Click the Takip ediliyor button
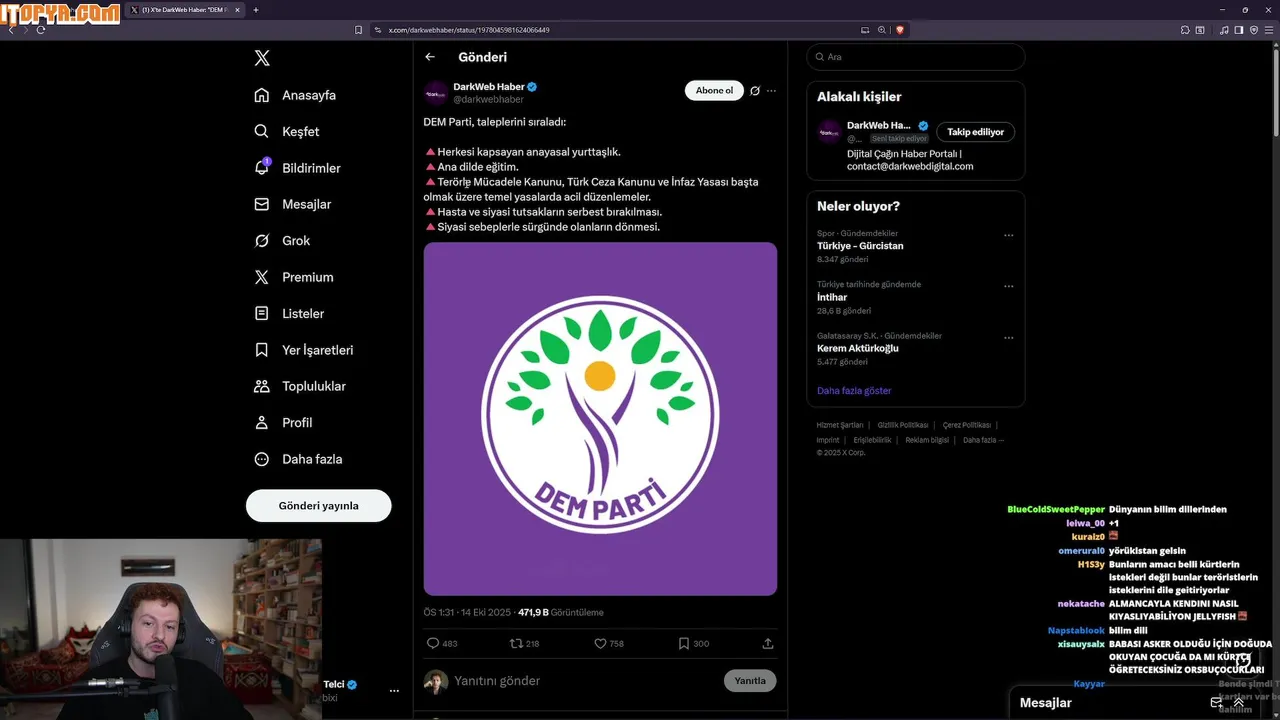Image resolution: width=1280 pixels, height=720 pixels. pyautogui.click(x=975, y=132)
